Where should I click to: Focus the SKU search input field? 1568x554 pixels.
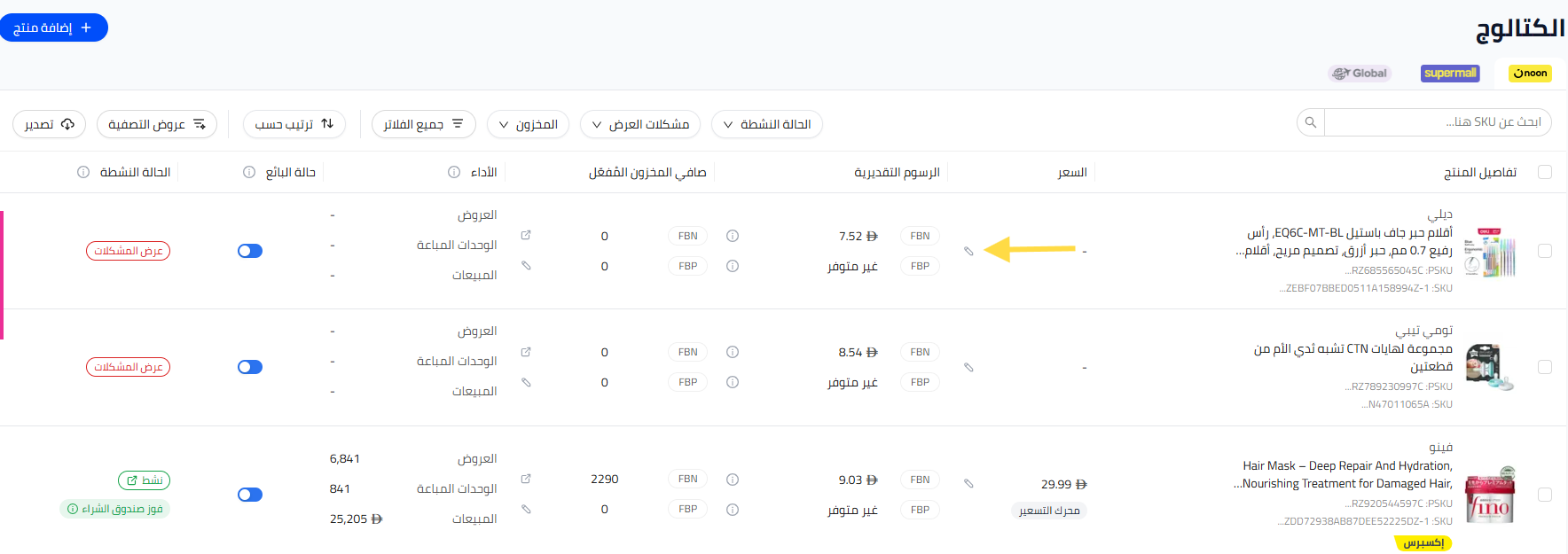pyautogui.click(x=1437, y=122)
